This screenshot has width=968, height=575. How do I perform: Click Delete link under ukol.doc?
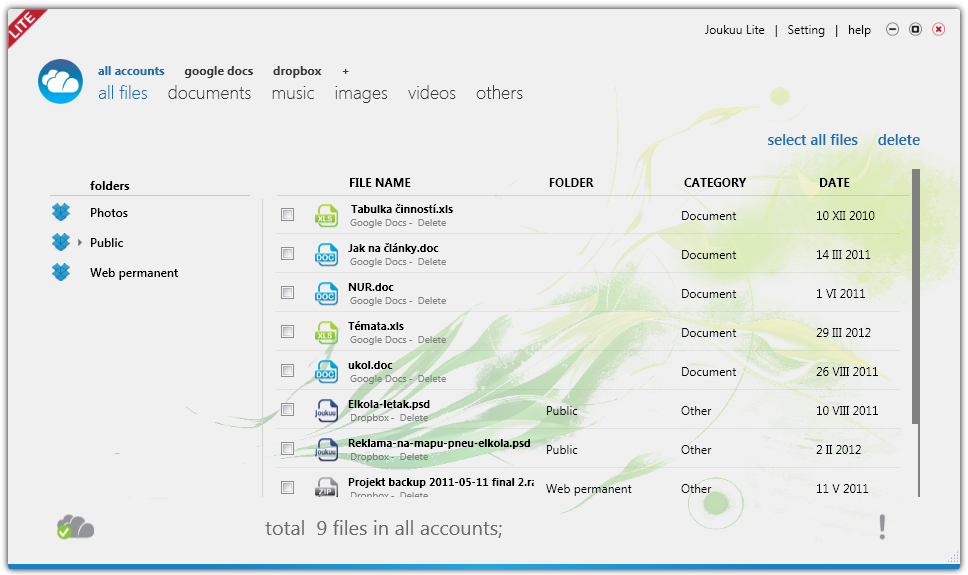[x=432, y=379]
